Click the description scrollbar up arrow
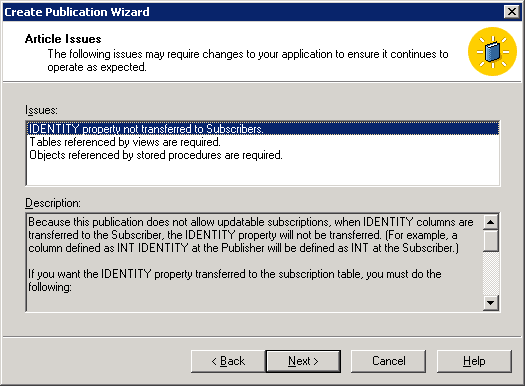The height and width of the screenshot is (386, 525). click(x=491, y=222)
